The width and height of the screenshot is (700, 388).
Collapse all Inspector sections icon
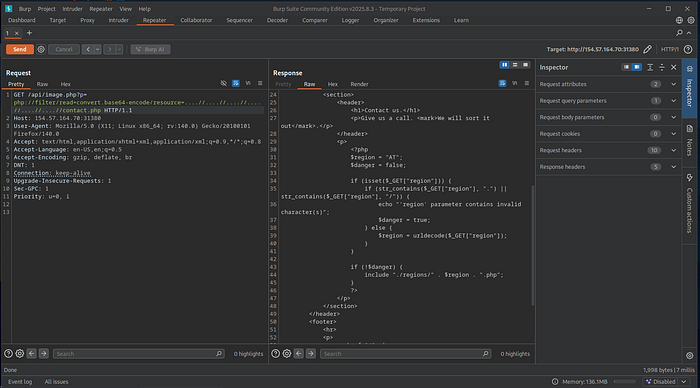[662, 67]
